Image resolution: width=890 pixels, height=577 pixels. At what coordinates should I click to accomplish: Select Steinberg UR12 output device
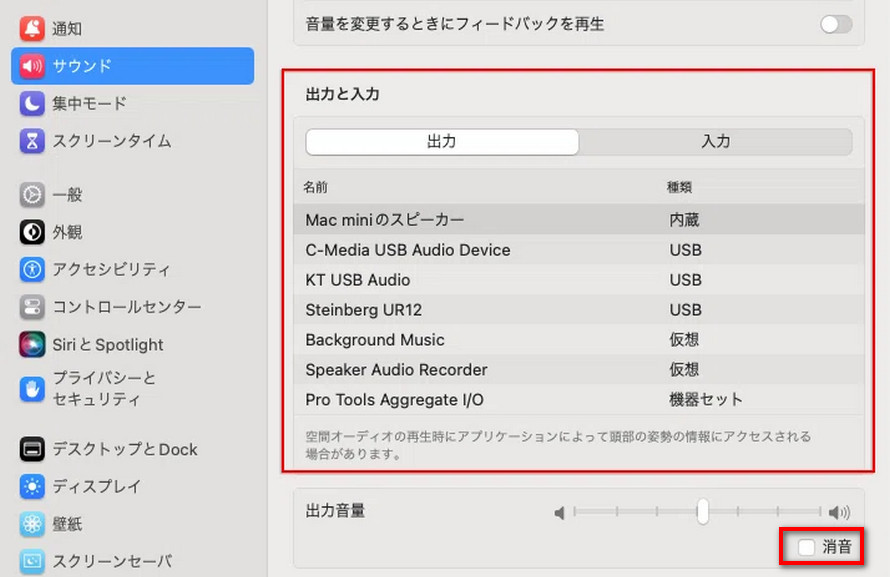579,310
